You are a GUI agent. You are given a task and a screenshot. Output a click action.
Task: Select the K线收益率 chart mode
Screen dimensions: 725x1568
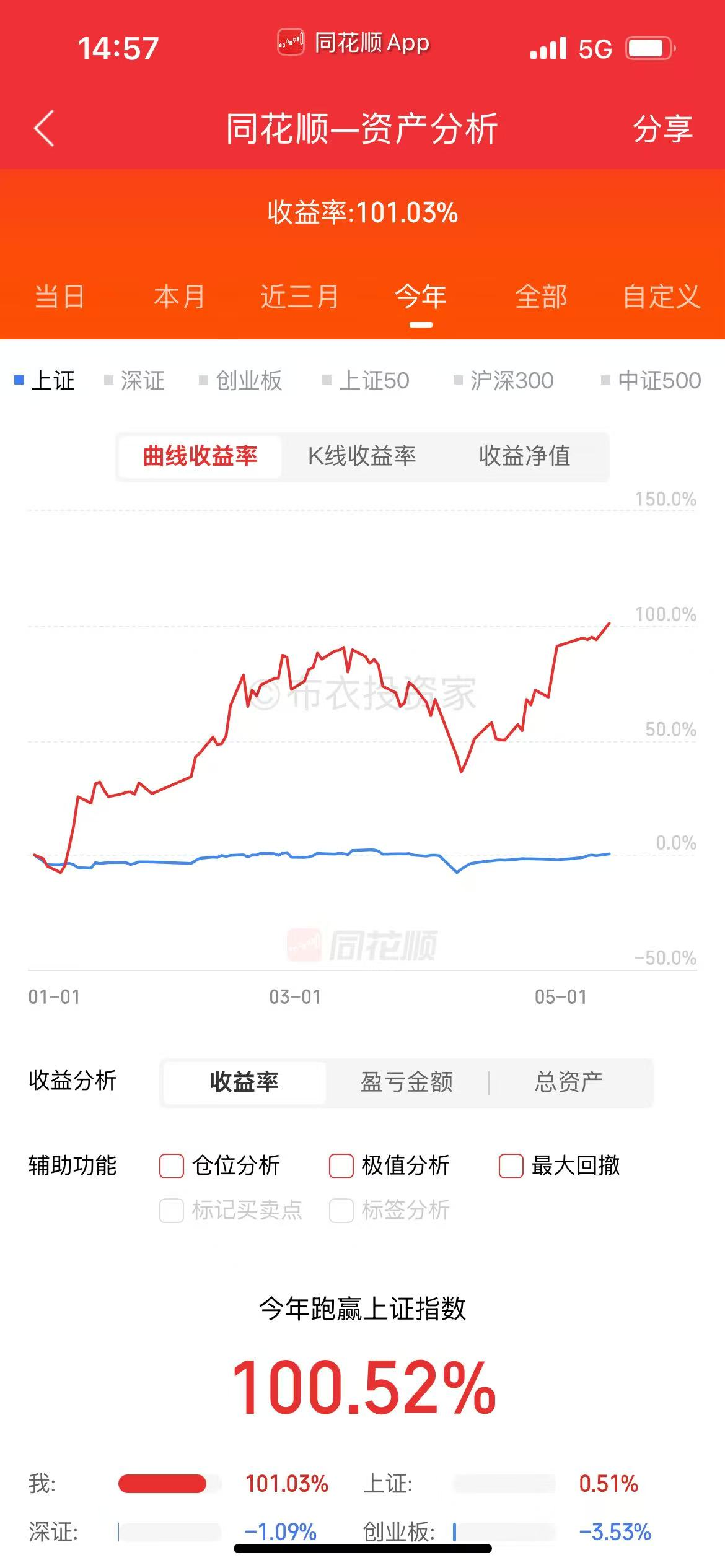[x=362, y=456]
